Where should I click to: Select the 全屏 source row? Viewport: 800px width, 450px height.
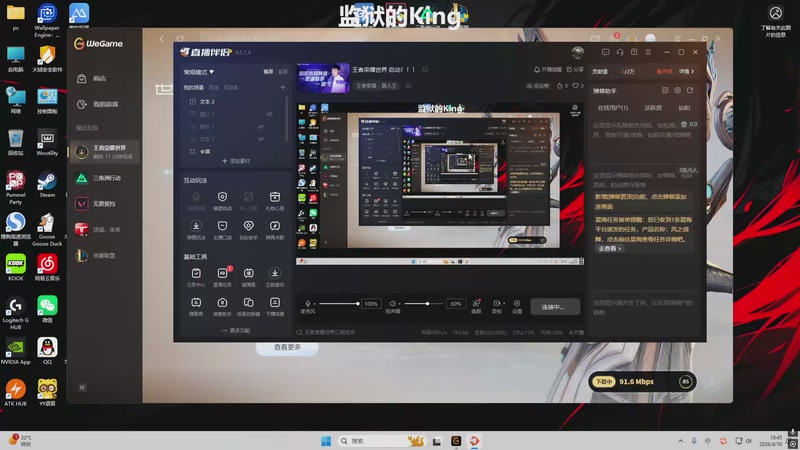click(x=235, y=151)
